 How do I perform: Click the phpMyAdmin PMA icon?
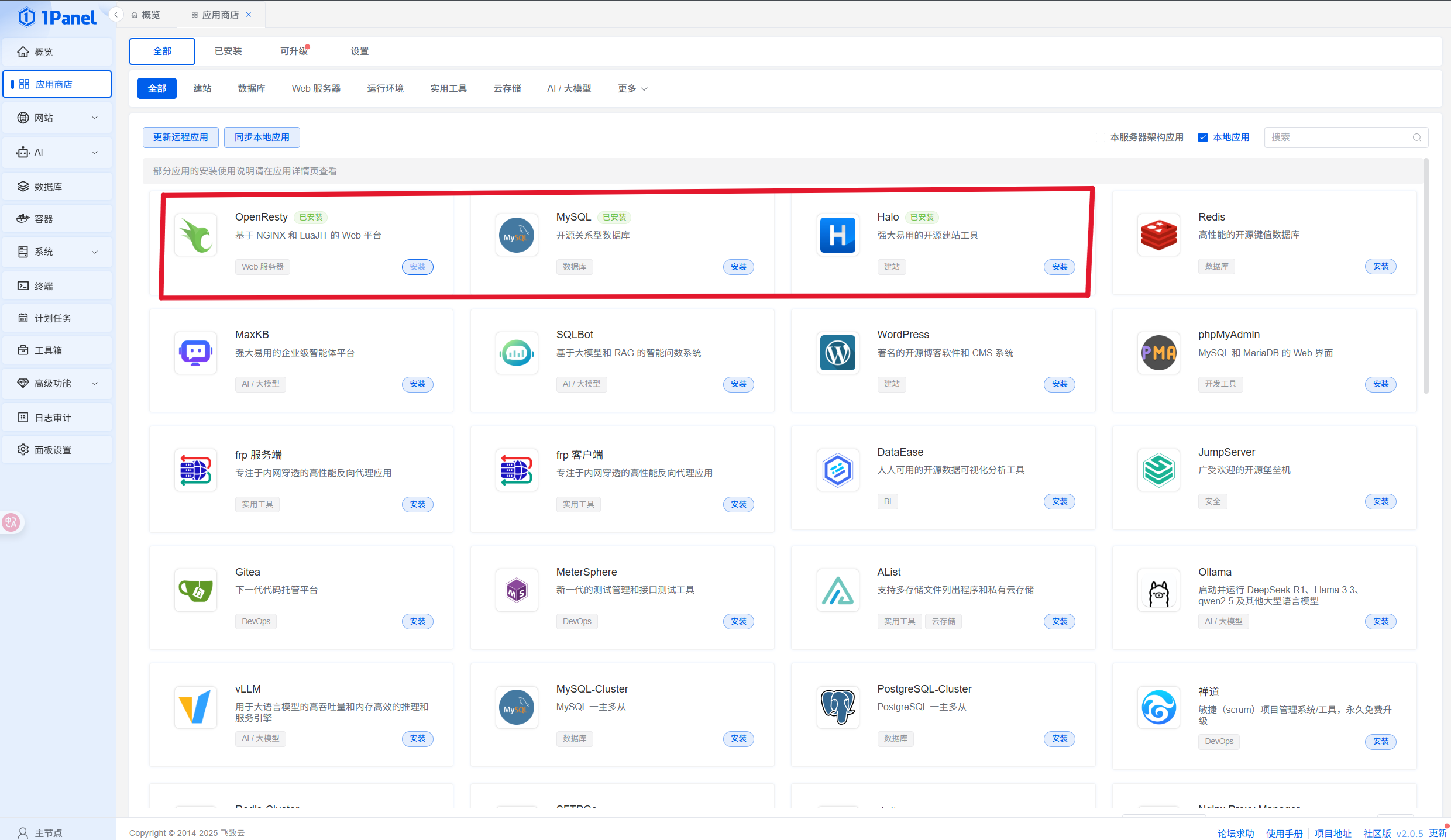tap(1158, 353)
